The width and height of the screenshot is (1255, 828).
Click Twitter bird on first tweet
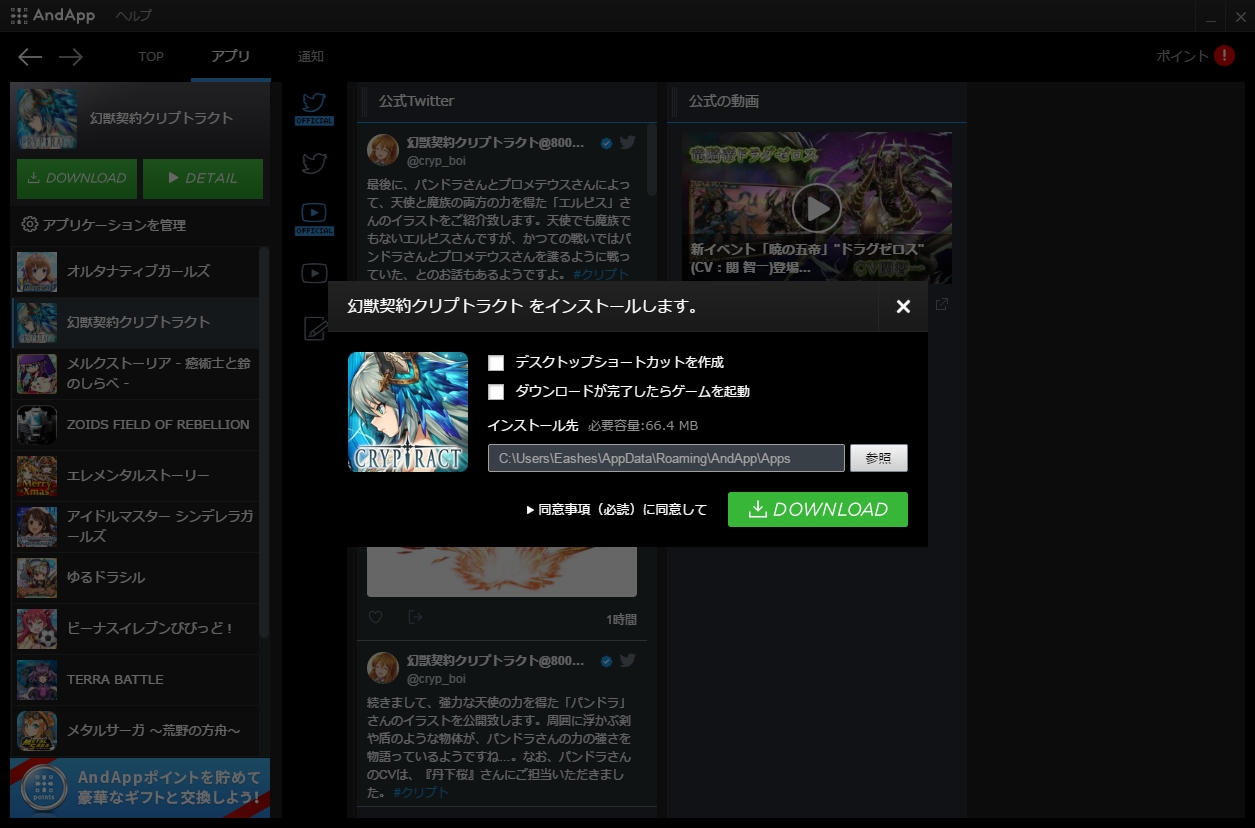628,143
